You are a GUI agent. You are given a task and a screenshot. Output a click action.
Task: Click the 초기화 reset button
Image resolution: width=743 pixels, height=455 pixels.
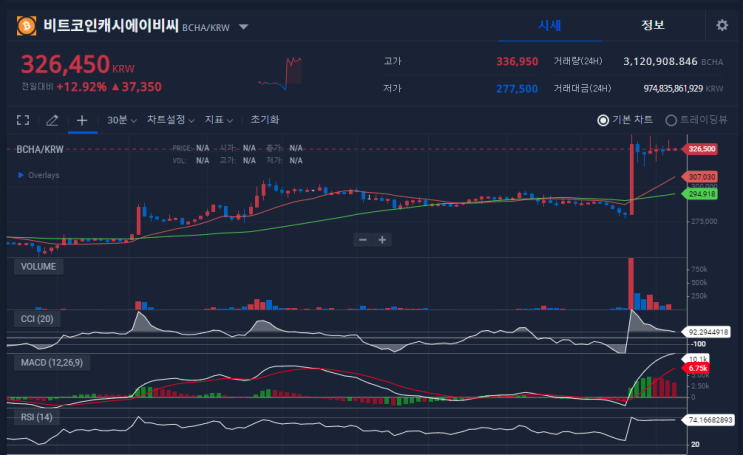(265, 120)
